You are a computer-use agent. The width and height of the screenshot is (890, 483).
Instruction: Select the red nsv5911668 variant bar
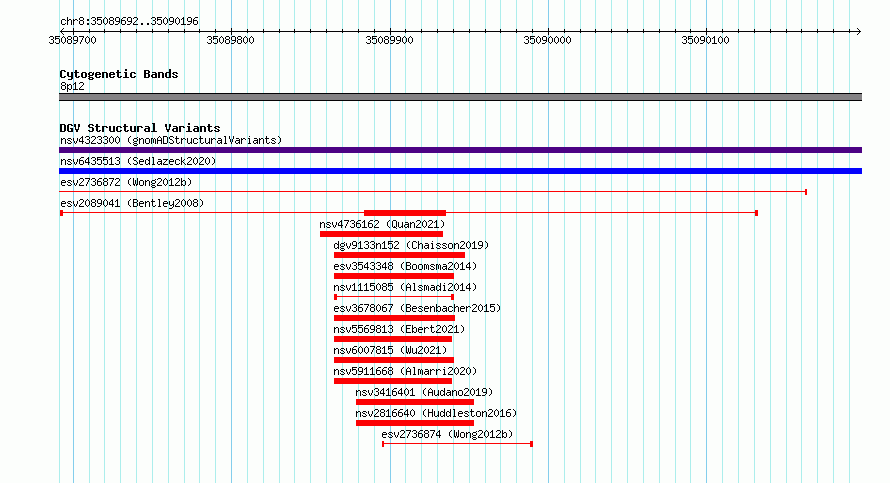coord(393,381)
